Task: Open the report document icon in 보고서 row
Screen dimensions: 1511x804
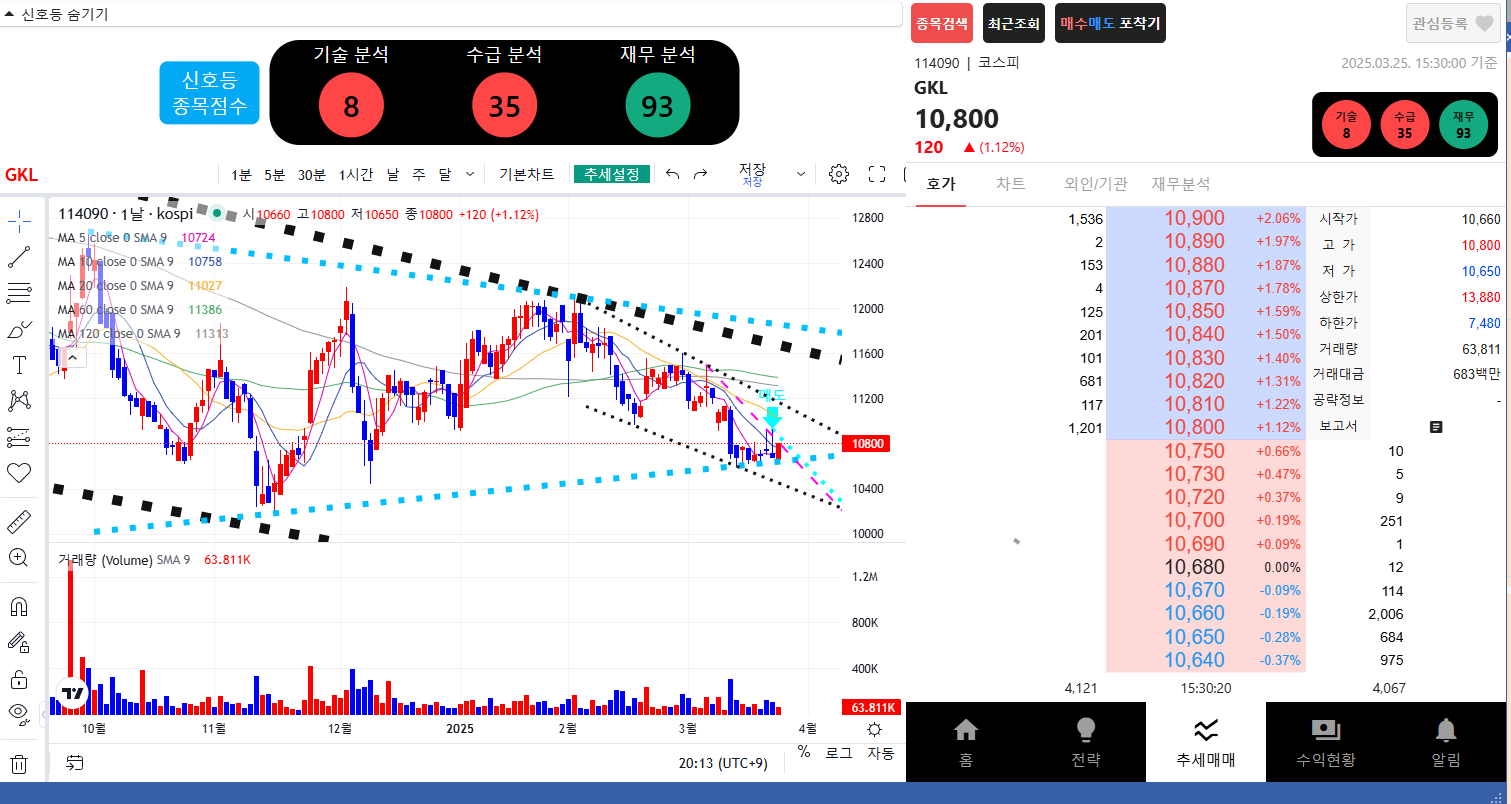Action: [x=1436, y=426]
